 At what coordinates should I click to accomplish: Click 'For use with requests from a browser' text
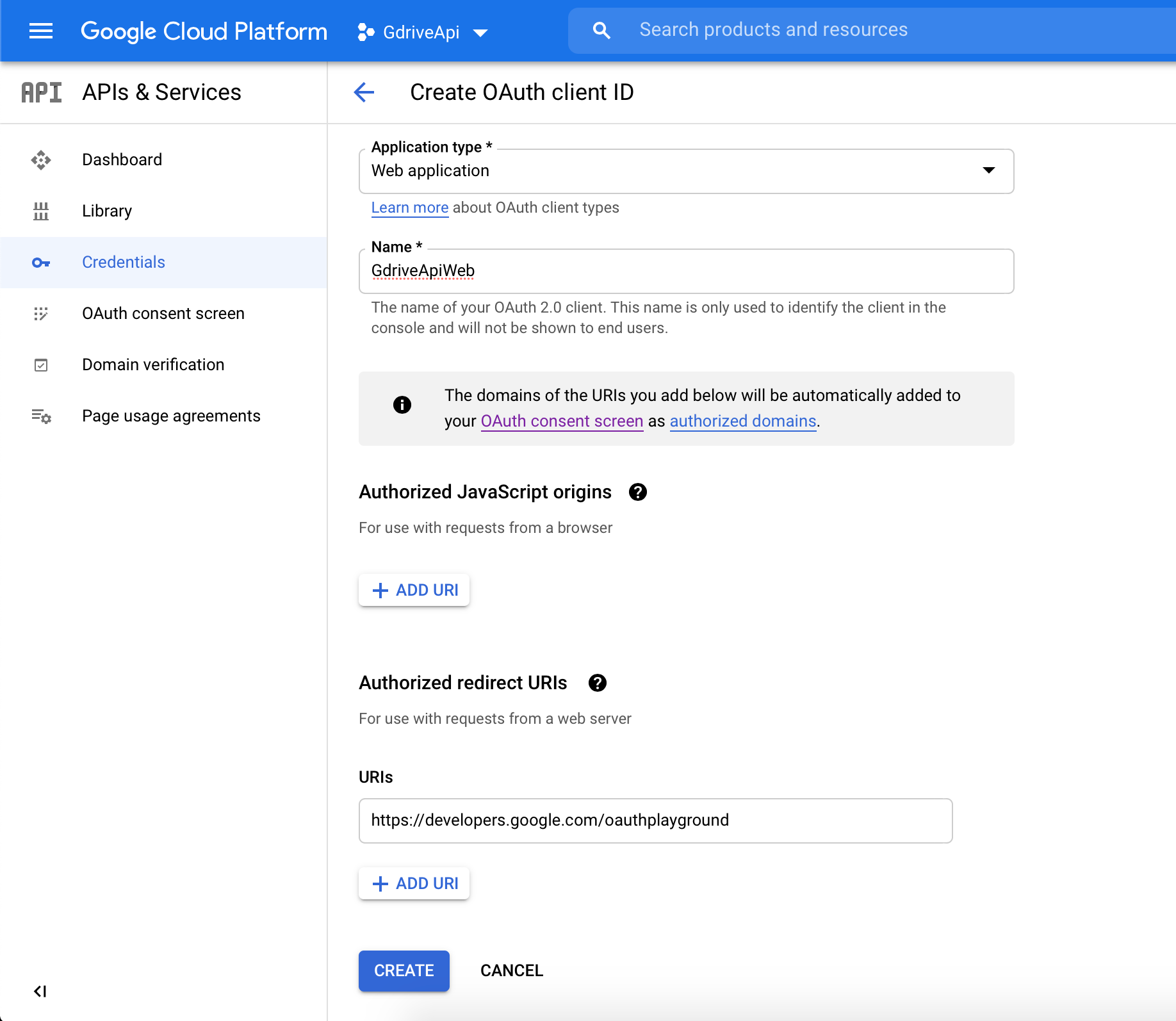click(486, 528)
